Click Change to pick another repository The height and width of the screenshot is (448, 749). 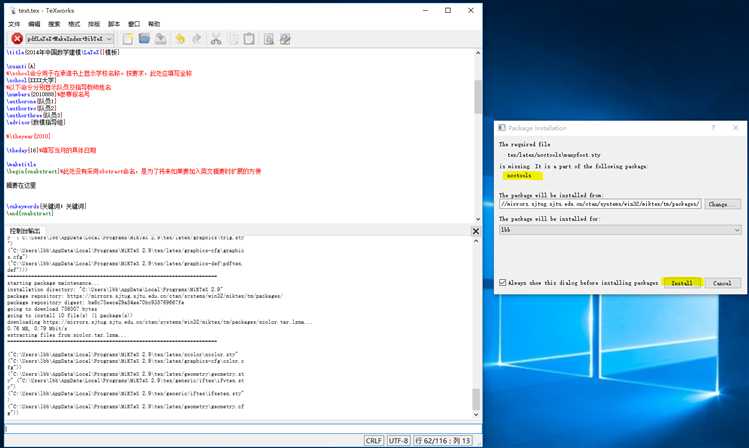[722, 204]
